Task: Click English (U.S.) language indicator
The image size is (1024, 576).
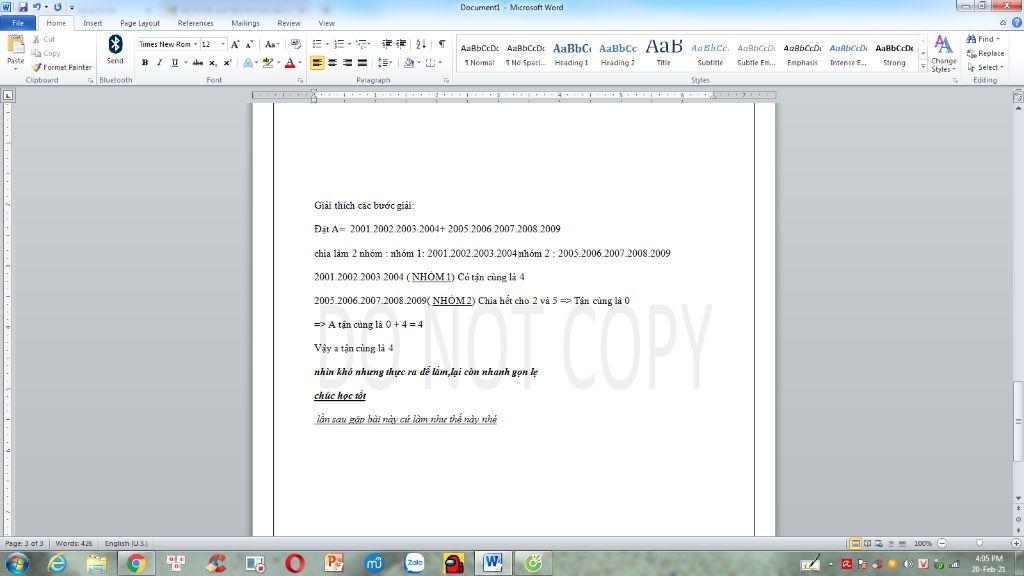Action: click(126, 543)
